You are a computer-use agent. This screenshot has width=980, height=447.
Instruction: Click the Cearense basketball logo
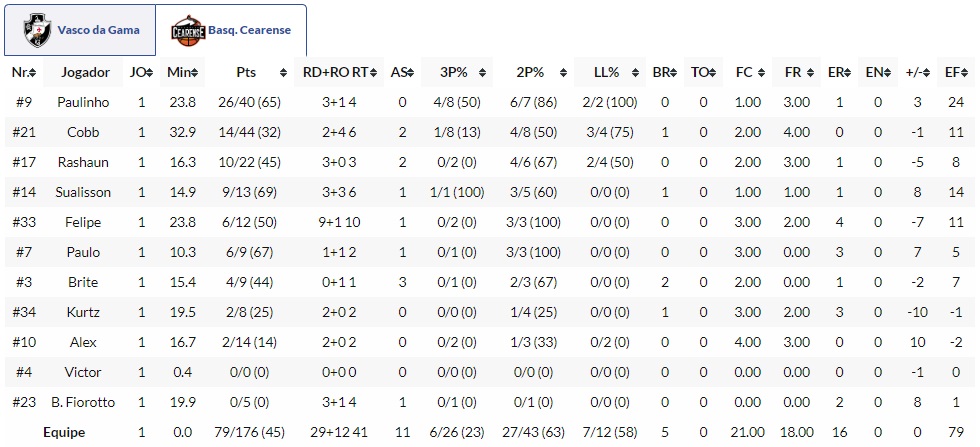click(x=187, y=30)
